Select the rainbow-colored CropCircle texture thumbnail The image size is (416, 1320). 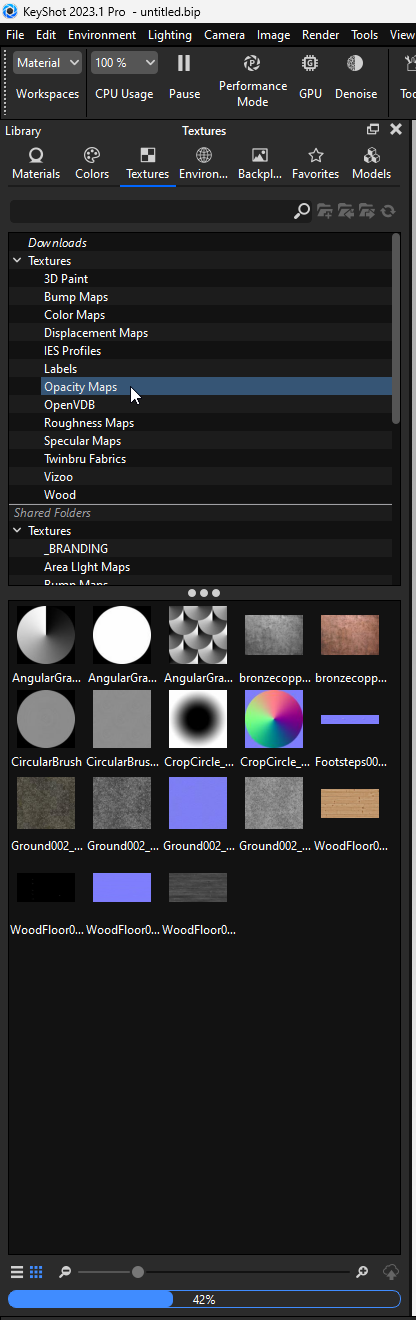click(x=274, y=719)
